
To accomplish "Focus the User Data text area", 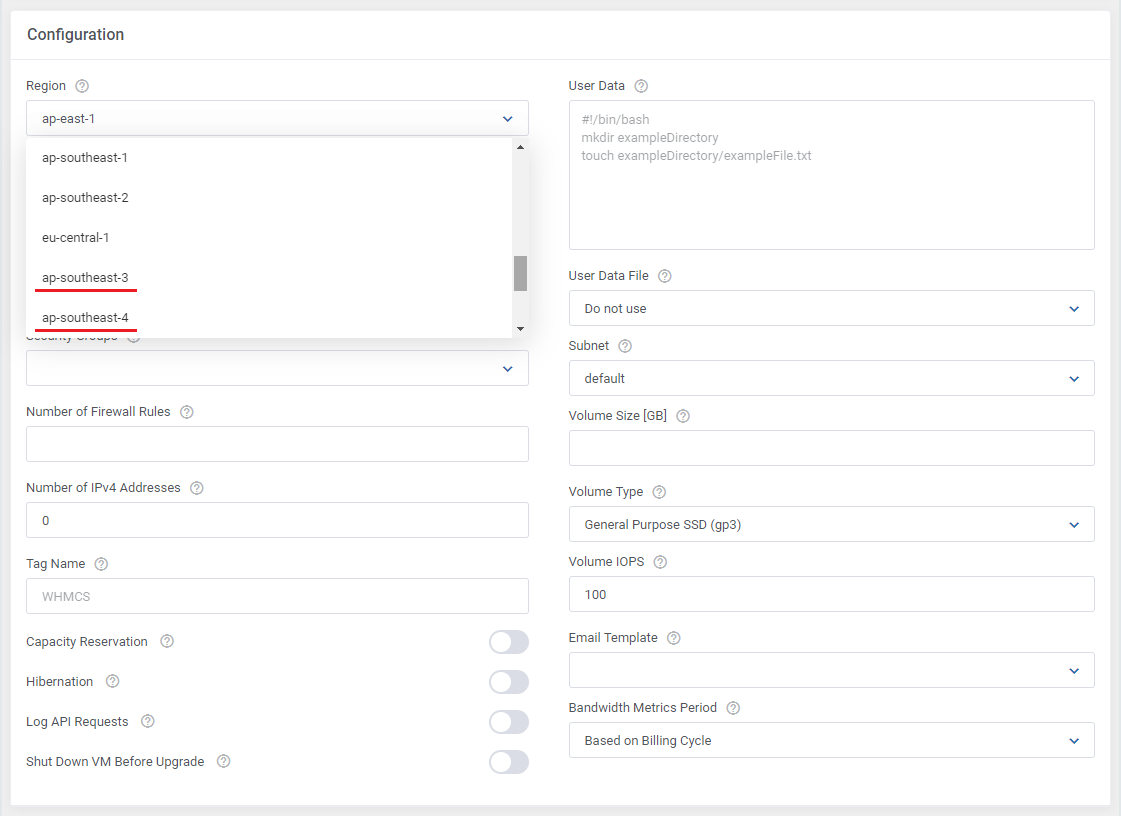I will coord(831,175).
